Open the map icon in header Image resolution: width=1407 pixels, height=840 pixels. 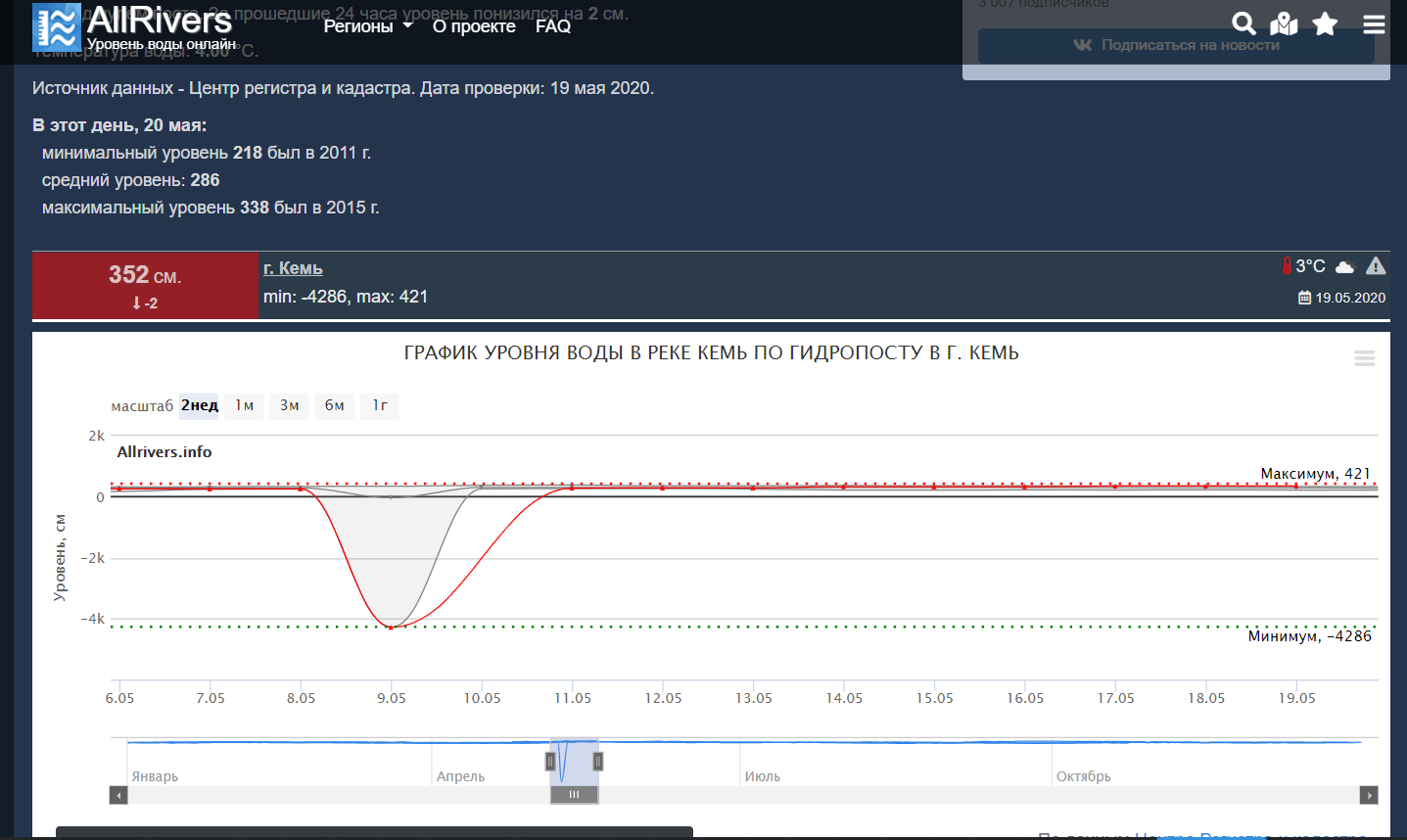(1284, 23)
